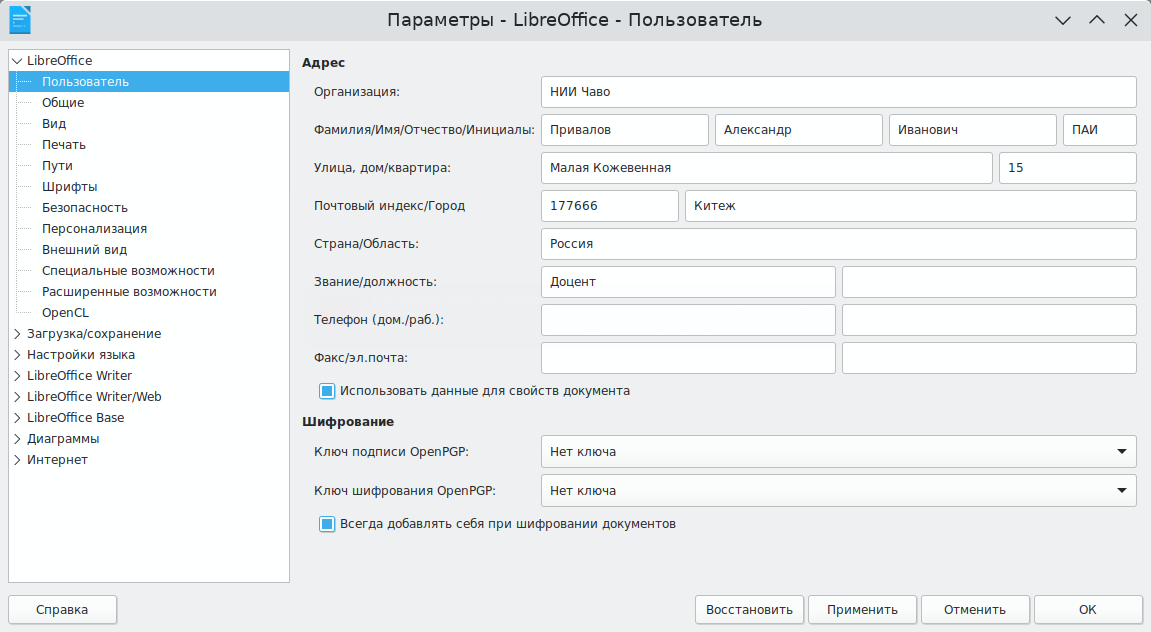
Task: Expand the Диаграммы node
Action: pos(17,439)
